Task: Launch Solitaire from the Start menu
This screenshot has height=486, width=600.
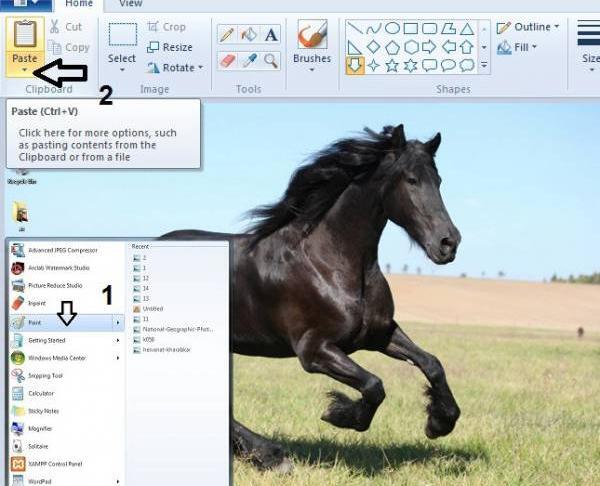Action: pyautogui.click(x=31, y=446)
